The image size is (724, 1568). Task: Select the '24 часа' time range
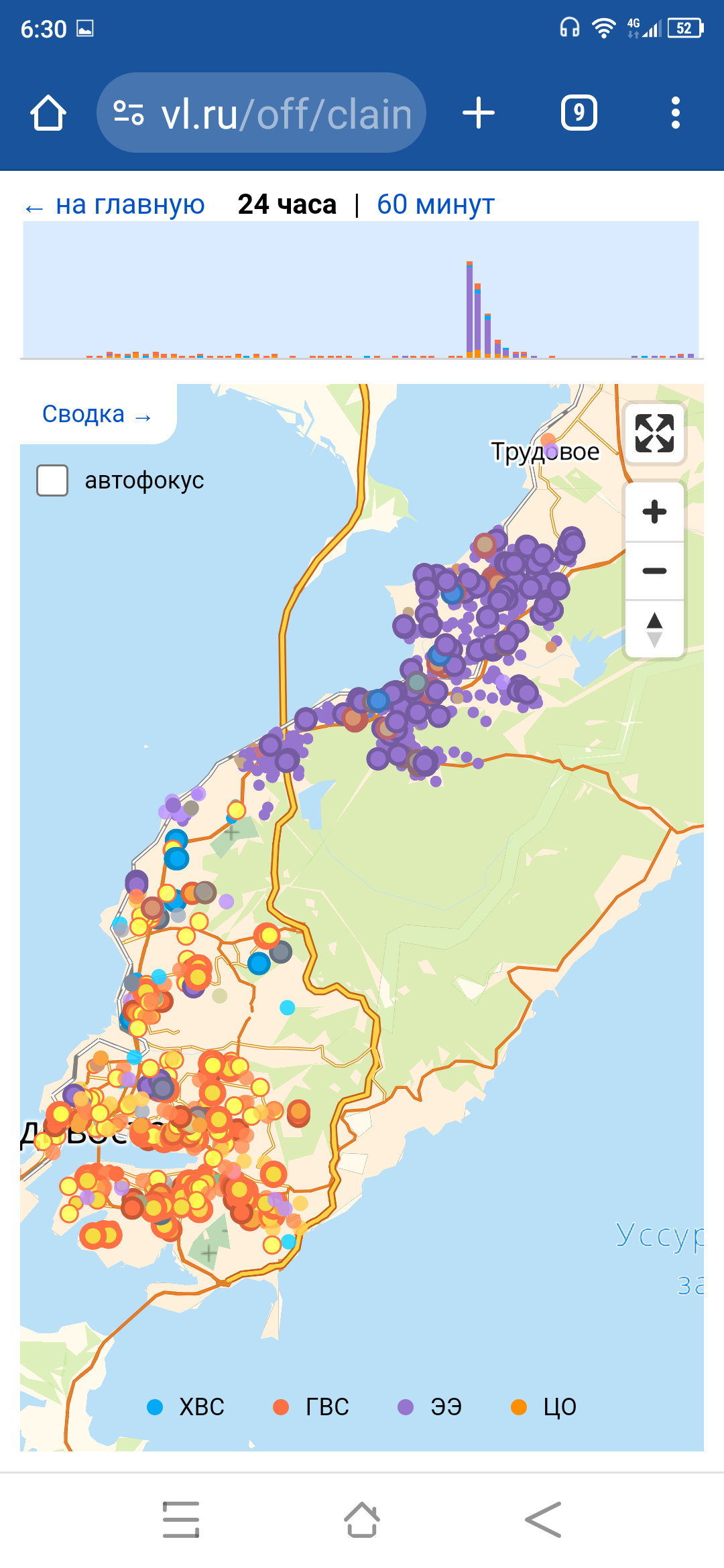coord(287,205)
